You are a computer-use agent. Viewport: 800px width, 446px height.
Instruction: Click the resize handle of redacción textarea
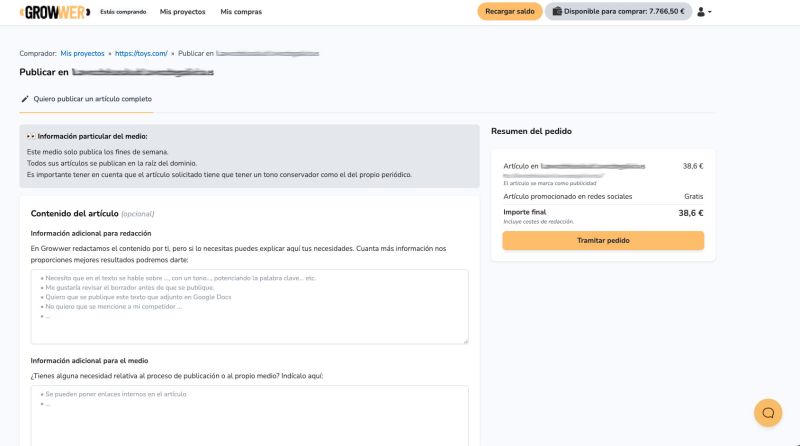pos(465,341)
